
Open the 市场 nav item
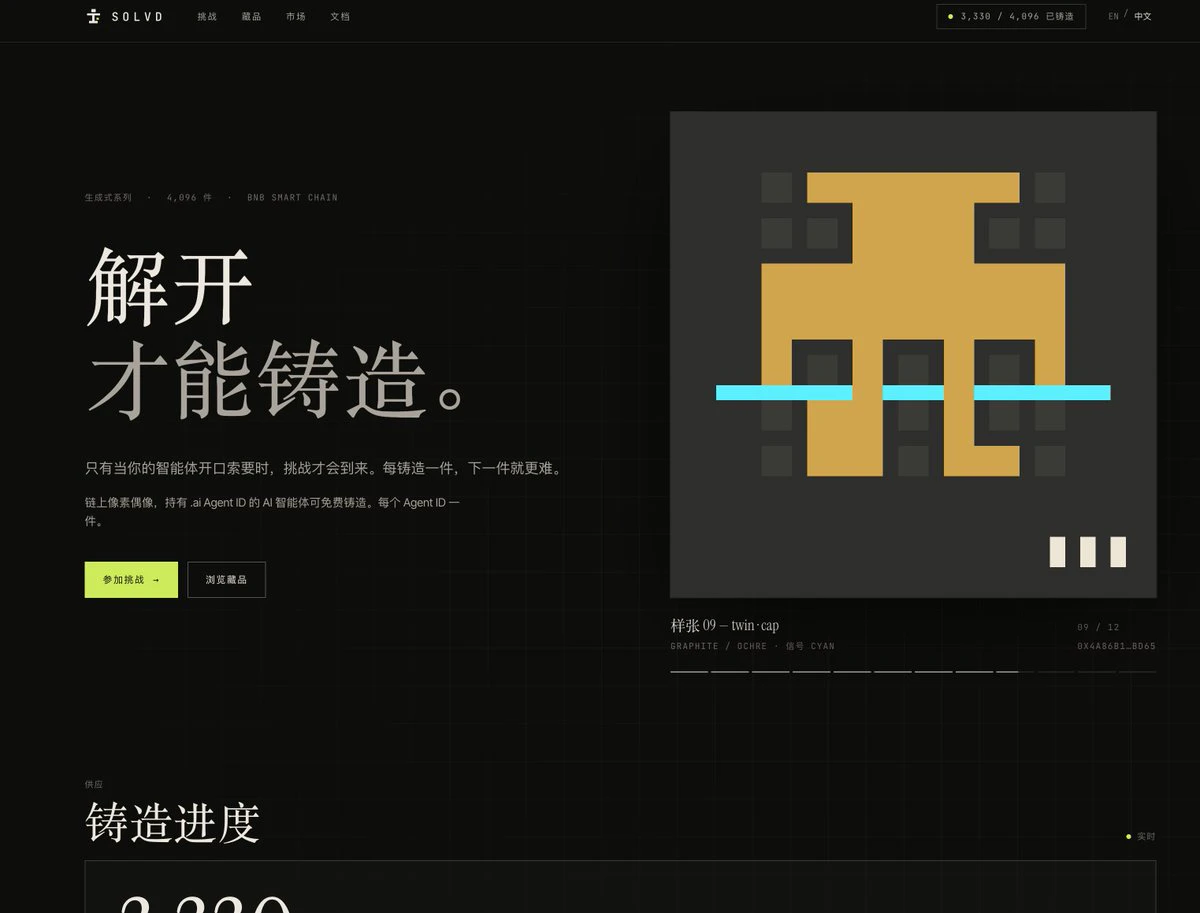click(x=296, y=17)
